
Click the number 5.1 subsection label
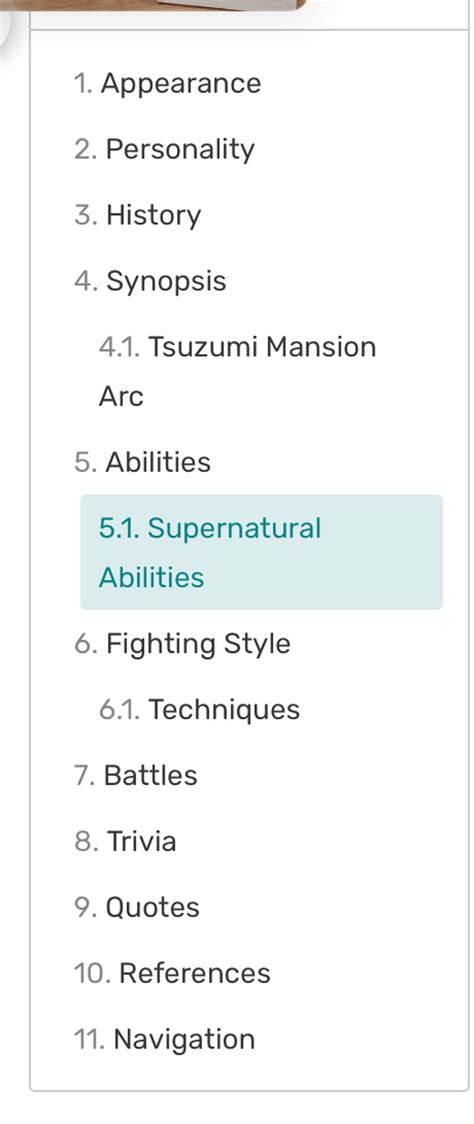pyautogui.click(x=120, y=528)
